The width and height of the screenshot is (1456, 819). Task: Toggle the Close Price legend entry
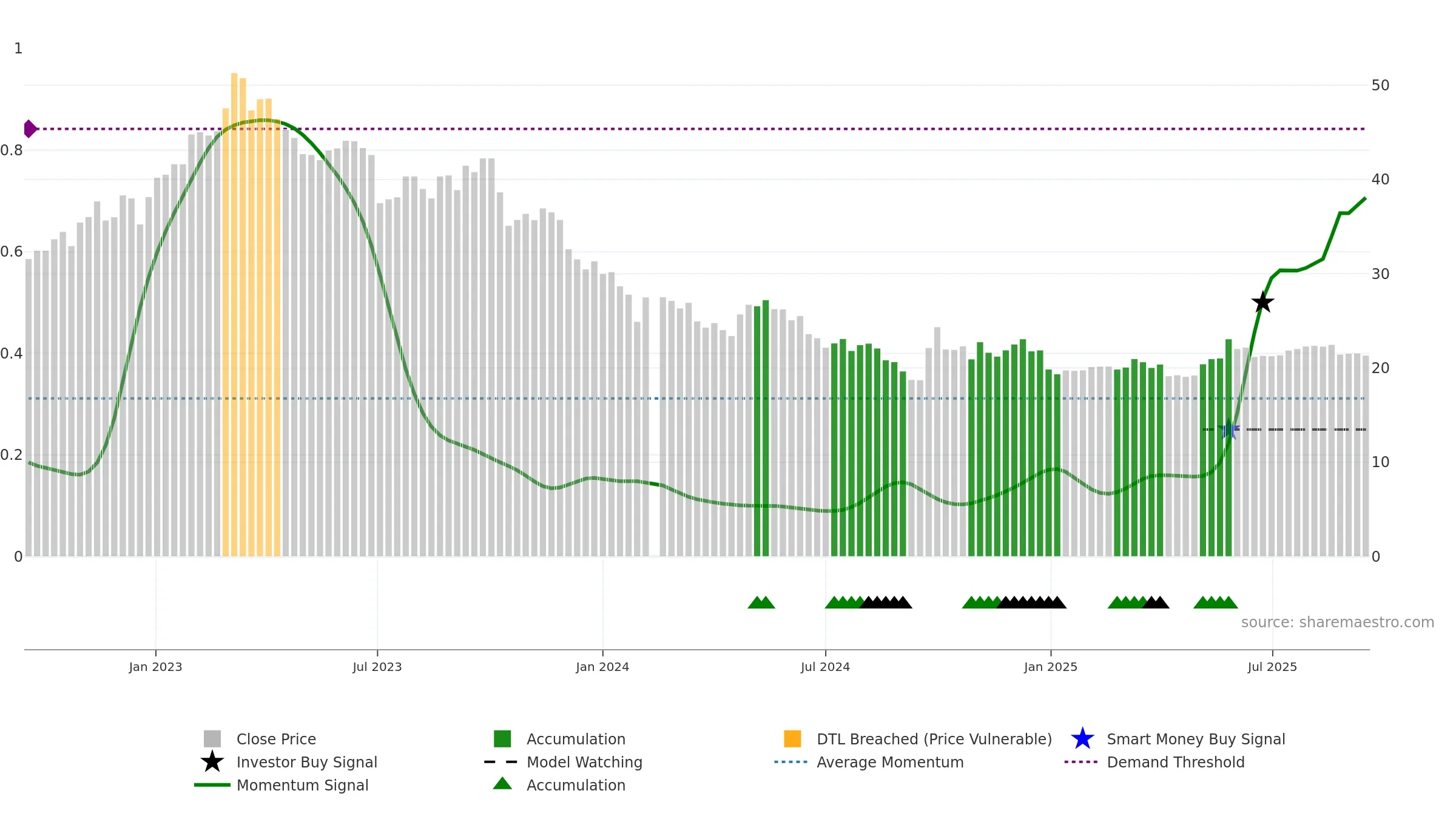[x=260, y=739]
